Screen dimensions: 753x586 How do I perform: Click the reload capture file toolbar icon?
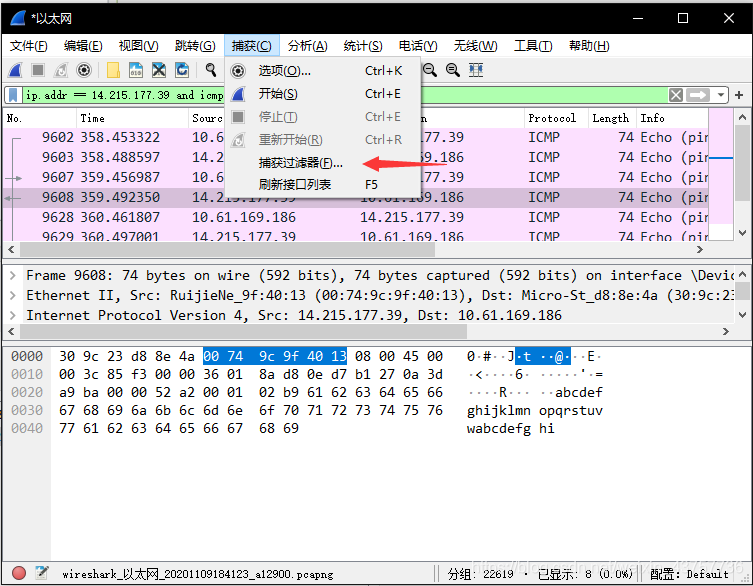182,71
